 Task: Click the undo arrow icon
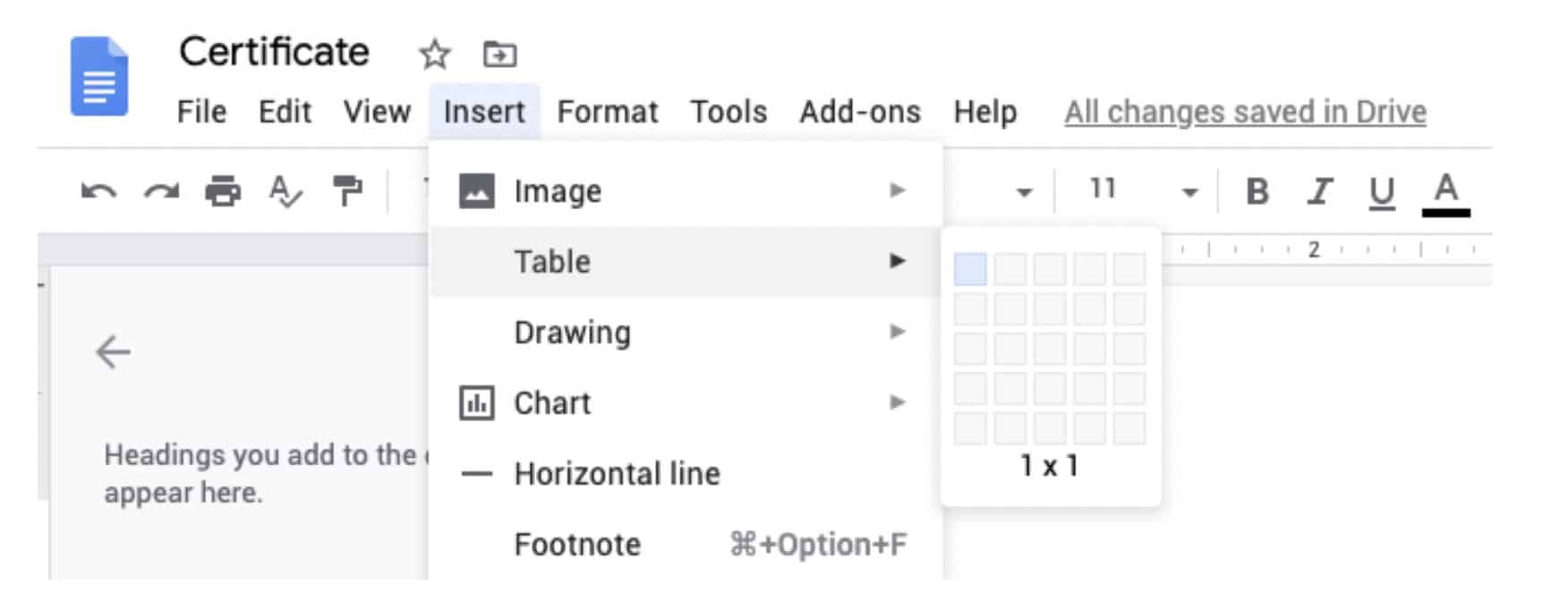[98, 191]
